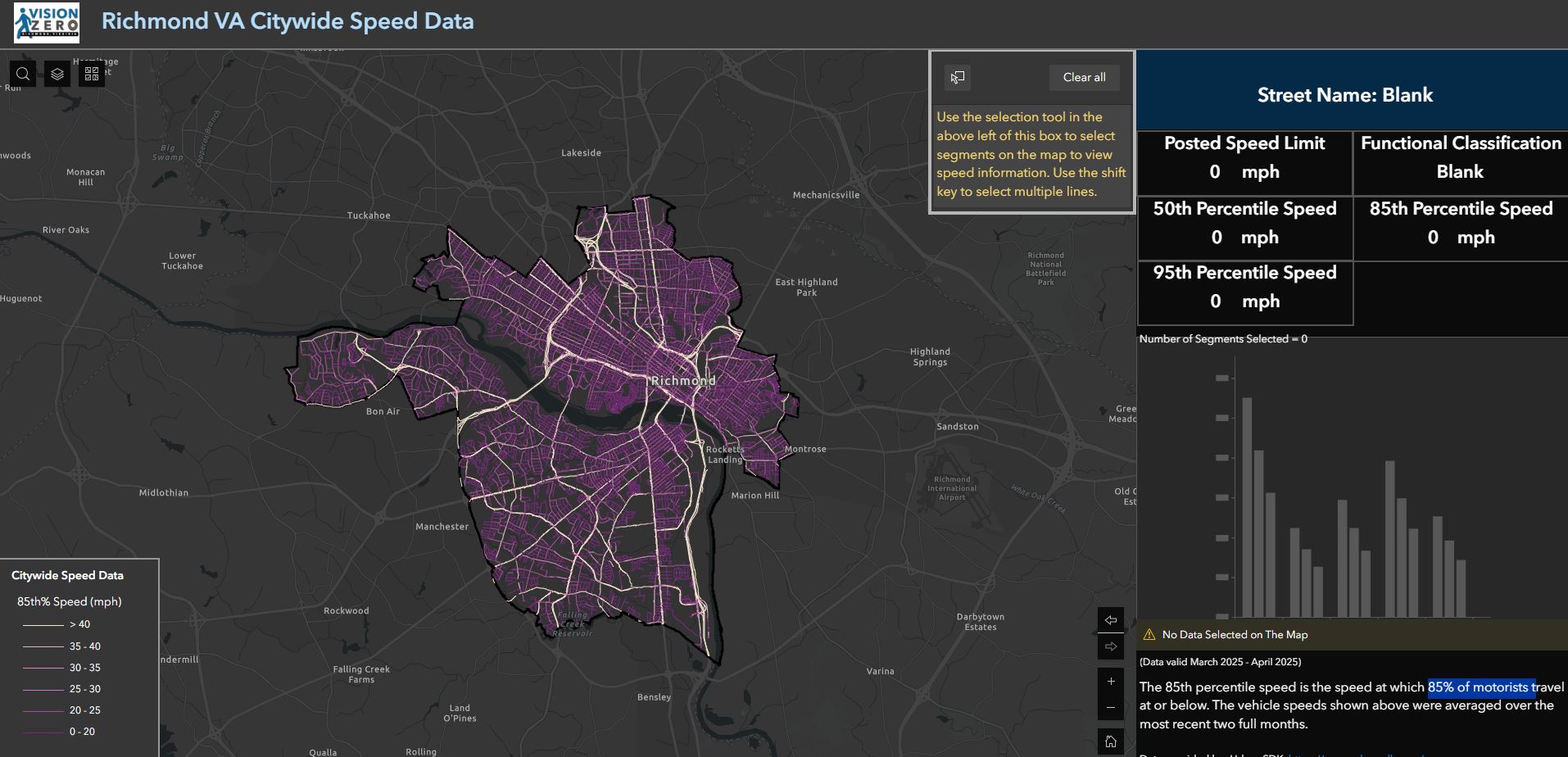Zoom in on the map
The image size is (1568, 757).
(x=1111, y=681)
